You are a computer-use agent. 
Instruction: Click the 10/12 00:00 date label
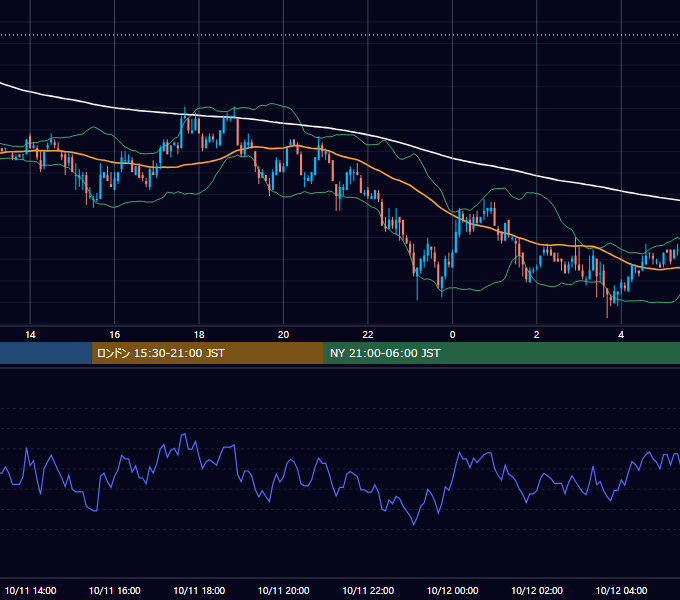[452, 590]
